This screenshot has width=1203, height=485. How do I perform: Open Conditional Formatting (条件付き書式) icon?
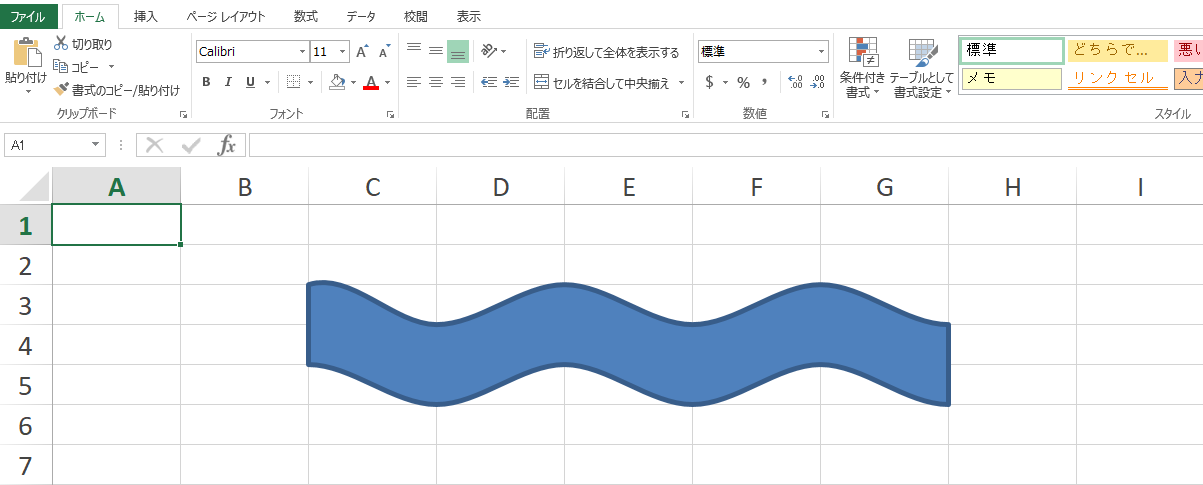pos(862,53)
